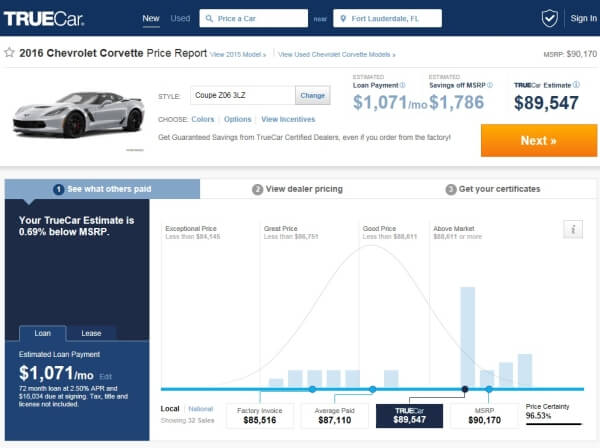
Task: Click the Change style button
Action: [313, 95]
